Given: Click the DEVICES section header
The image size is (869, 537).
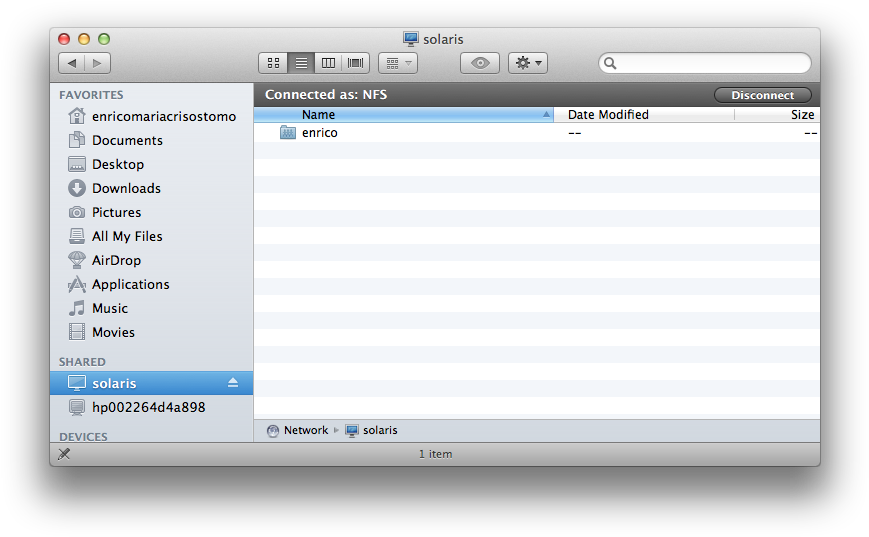Looking at the screenshot, I should tap(83, 437).
